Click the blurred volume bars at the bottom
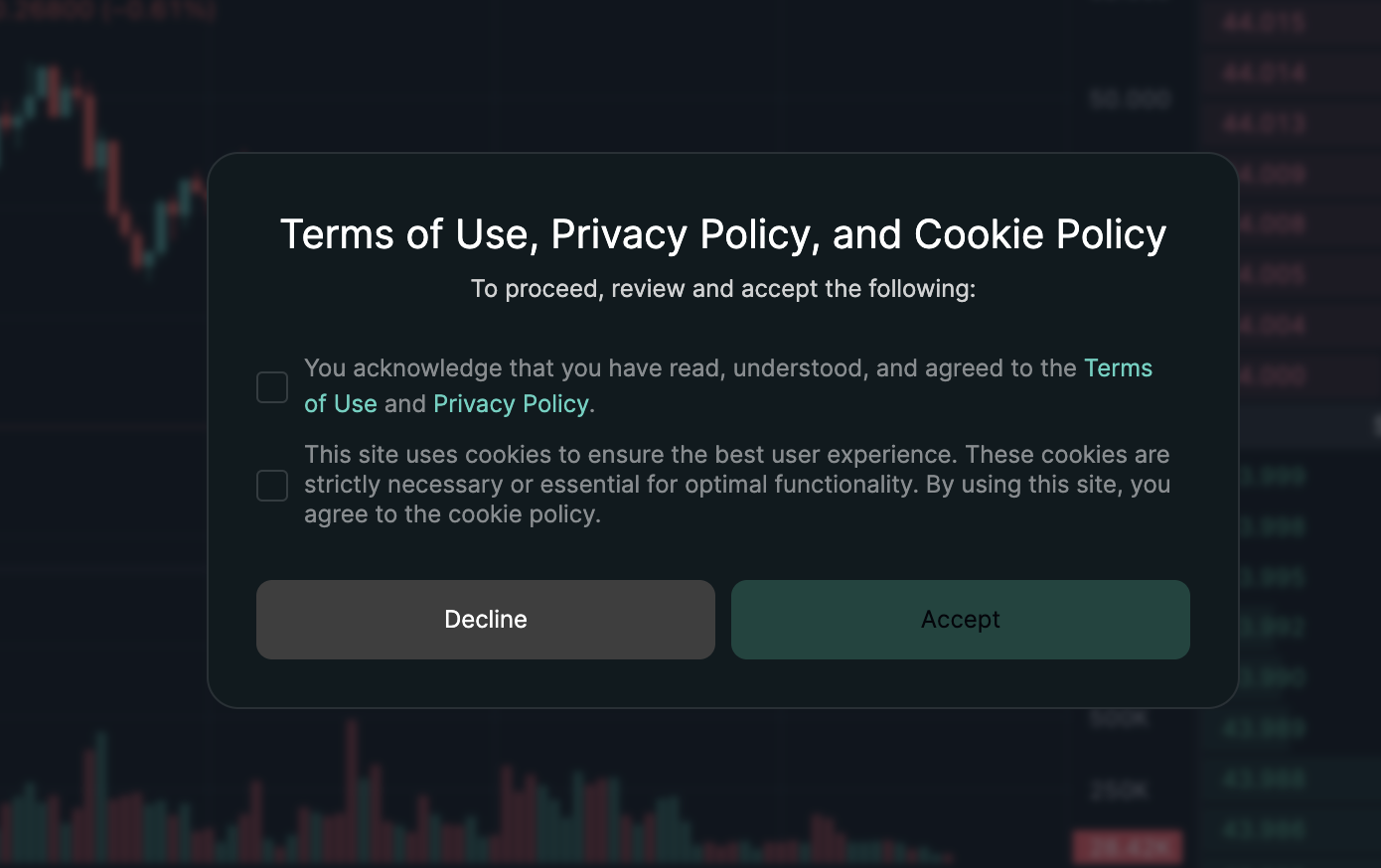The height and width of the screenshot is (868, 1381). [x=477, y=804]
